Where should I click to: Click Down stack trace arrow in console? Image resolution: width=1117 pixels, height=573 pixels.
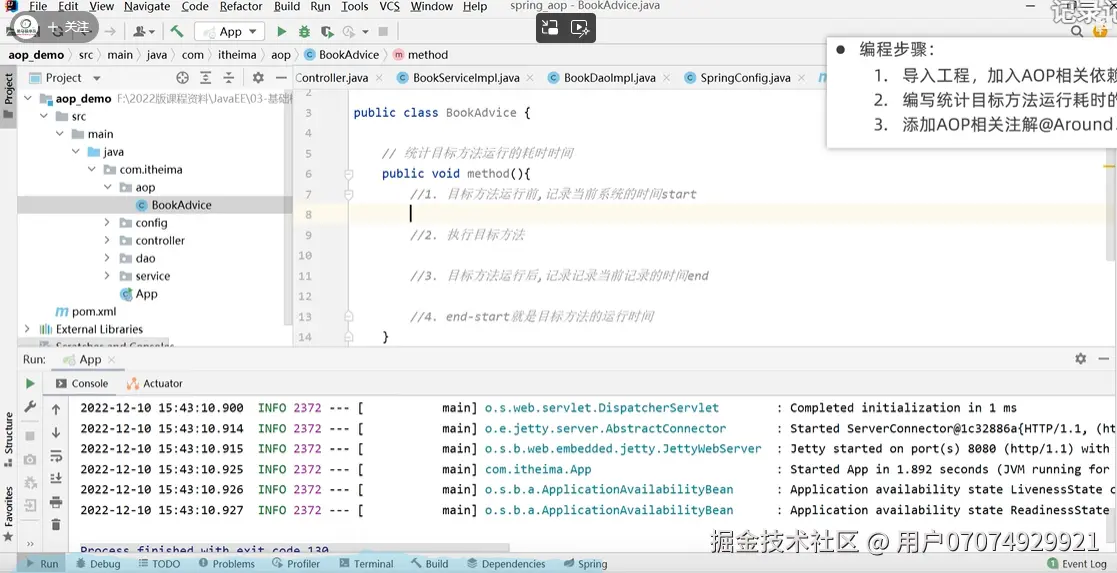coord(56,433)
